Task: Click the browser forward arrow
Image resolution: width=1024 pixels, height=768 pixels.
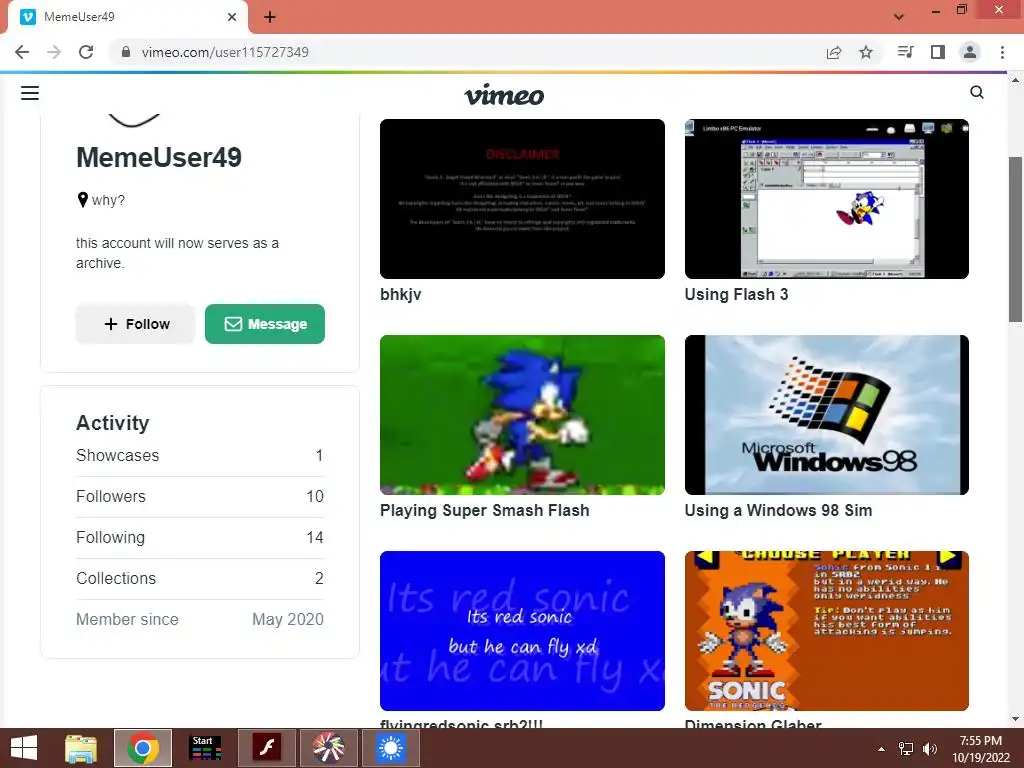Action: pyautogui.click(x=54, y=52)
